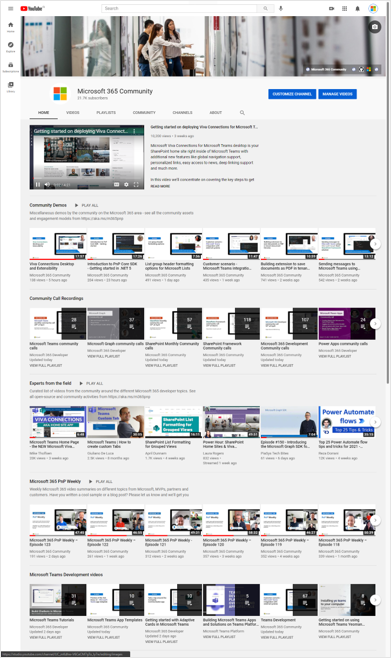Play all Microsoft 365 PnP Weekly videos
Screen dimensions: 391x658
101,481
